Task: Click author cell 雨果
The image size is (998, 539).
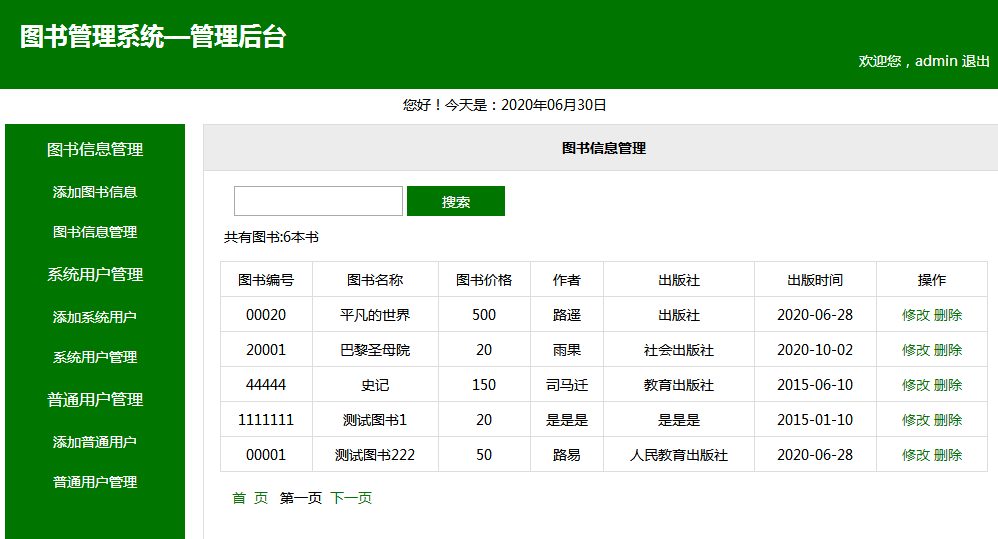Action: [566, 350]
